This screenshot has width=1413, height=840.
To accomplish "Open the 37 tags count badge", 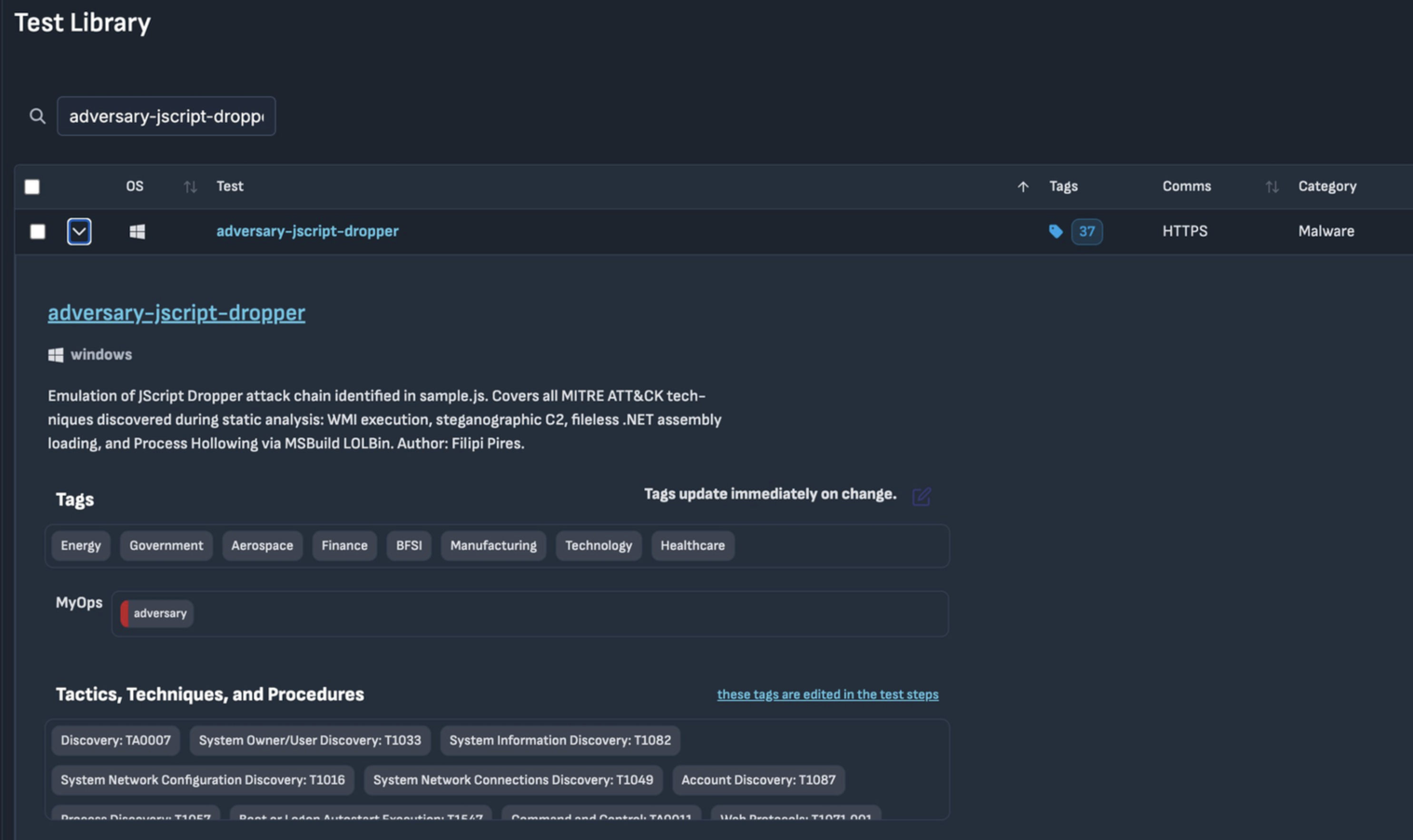I will pyautogui.click(x=1086, y=232).
